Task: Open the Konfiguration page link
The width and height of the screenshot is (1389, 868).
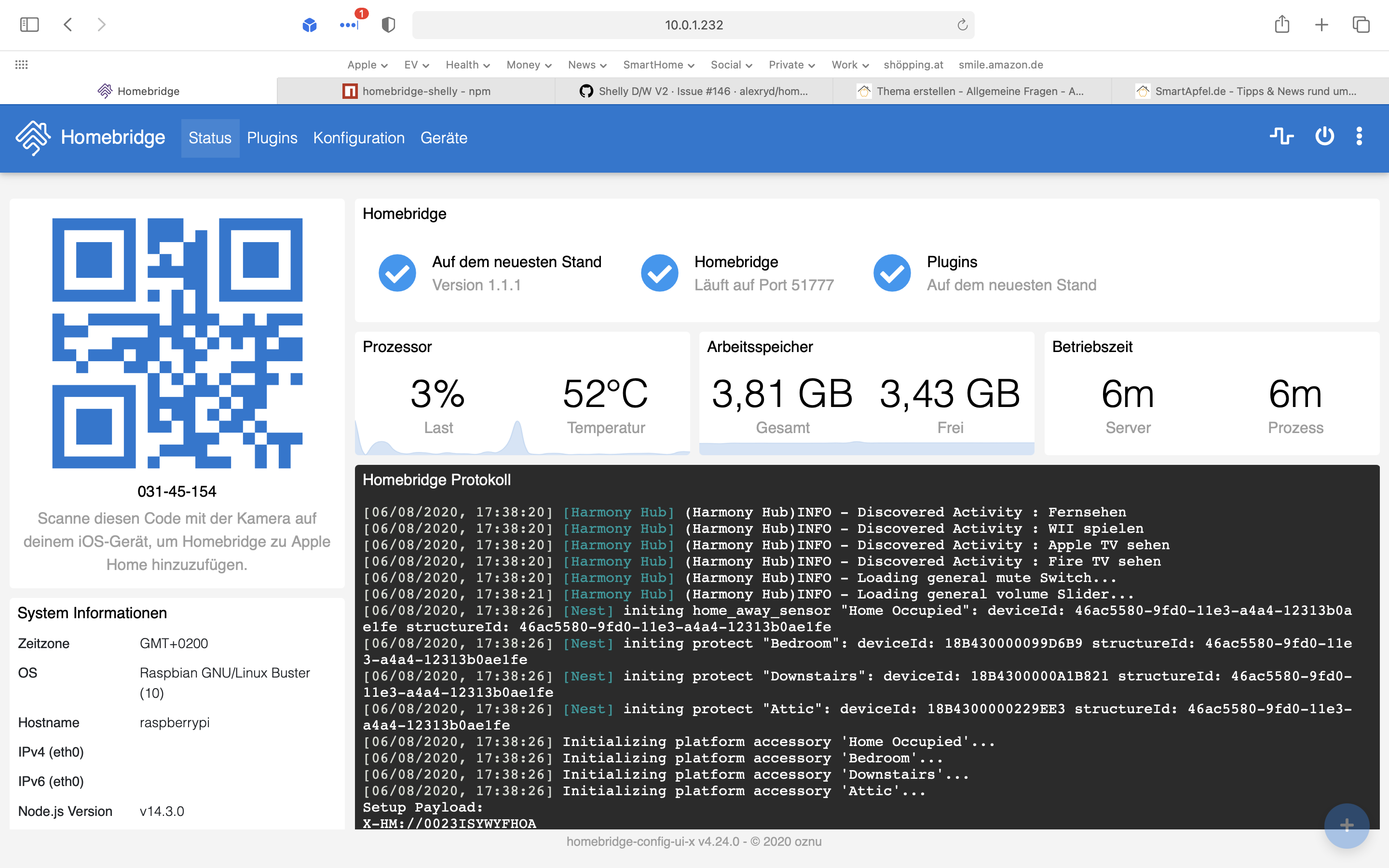Action: 359,138
